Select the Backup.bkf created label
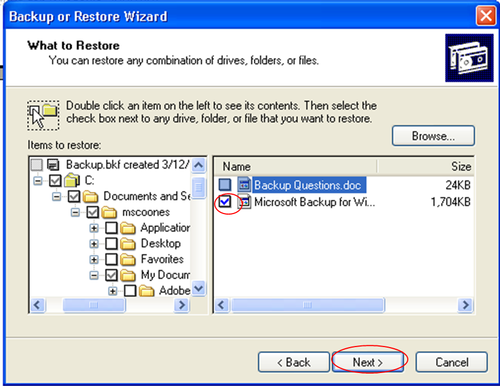The image size is (500, 386). (x=128, y=165)
